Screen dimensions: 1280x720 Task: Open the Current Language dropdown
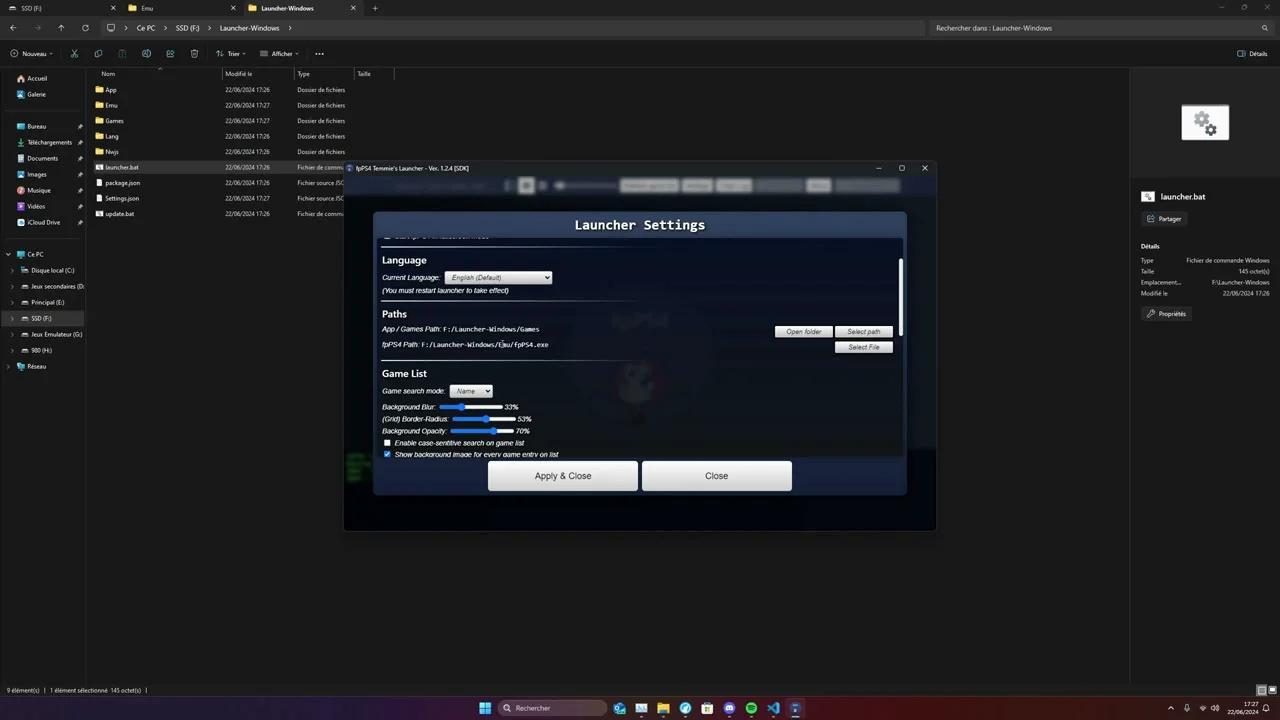point(498,277)
